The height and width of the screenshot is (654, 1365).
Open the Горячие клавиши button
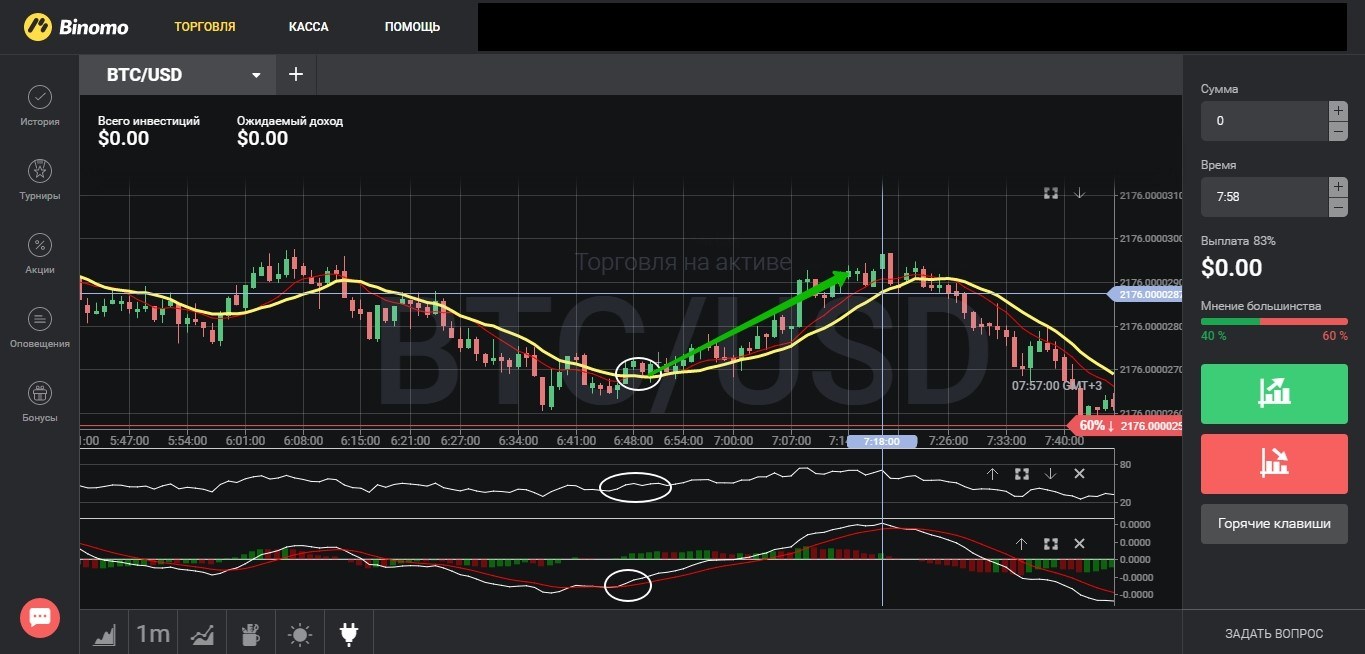click(1274, 523)
